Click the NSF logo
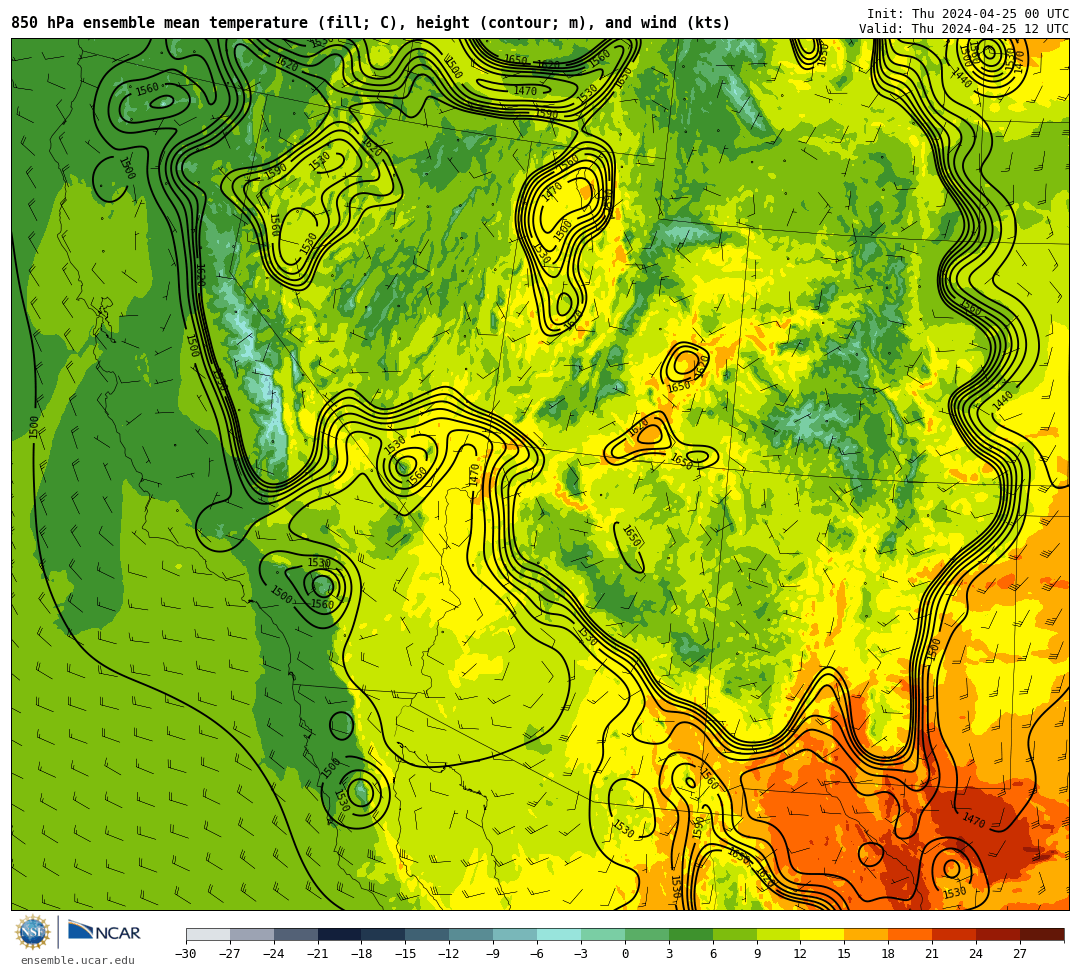 point(32,933)
